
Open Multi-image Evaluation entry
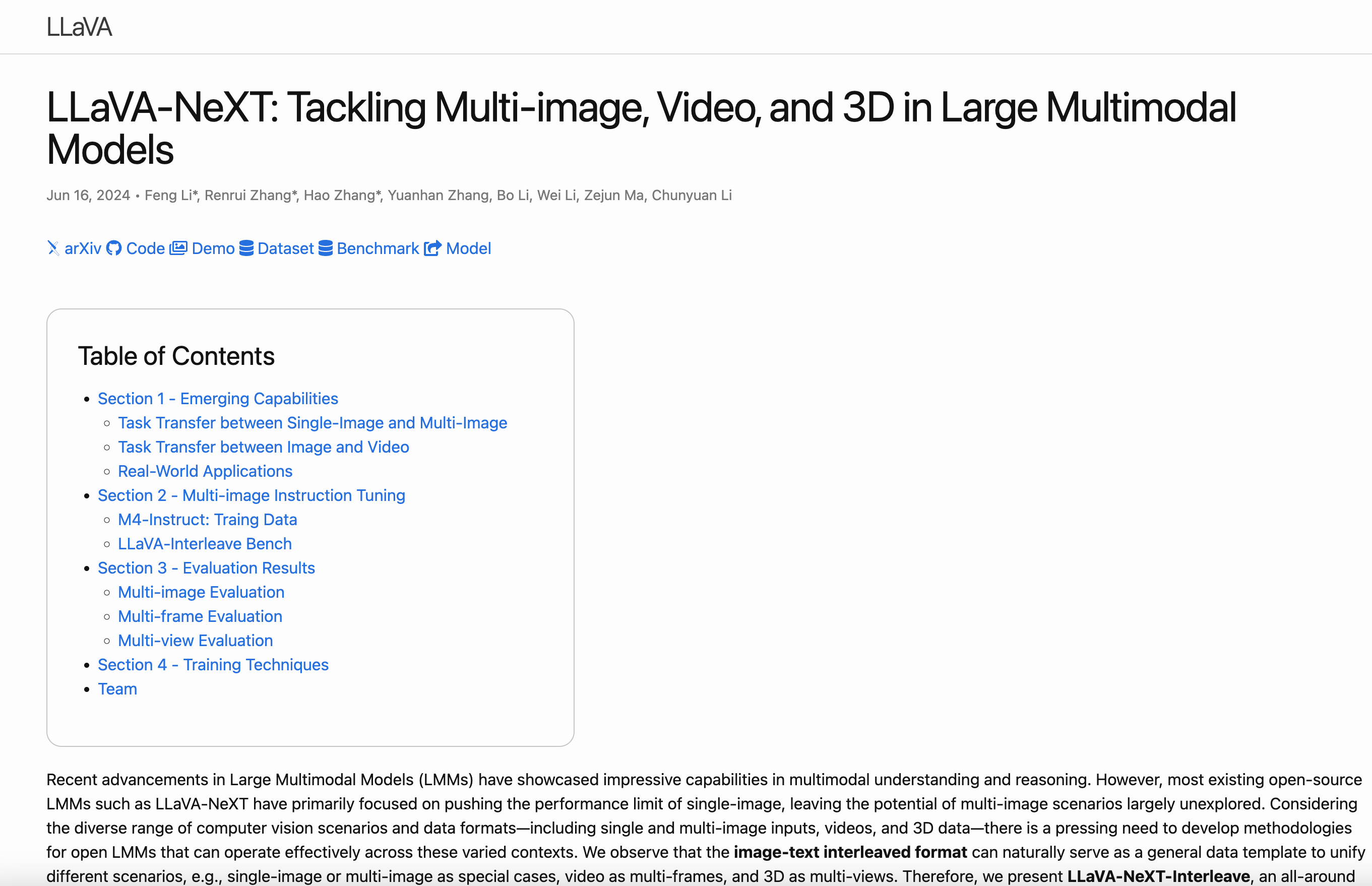coord(201,592)
